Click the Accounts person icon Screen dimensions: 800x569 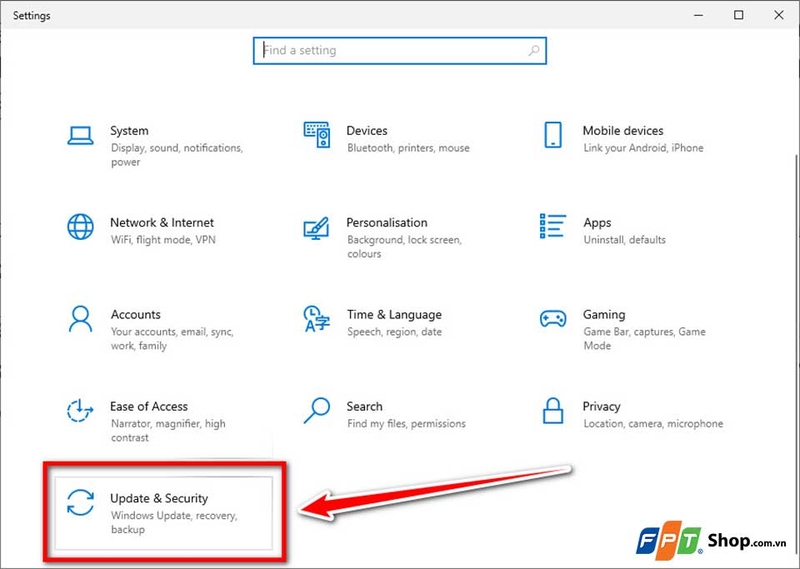[x=81, y=319]
